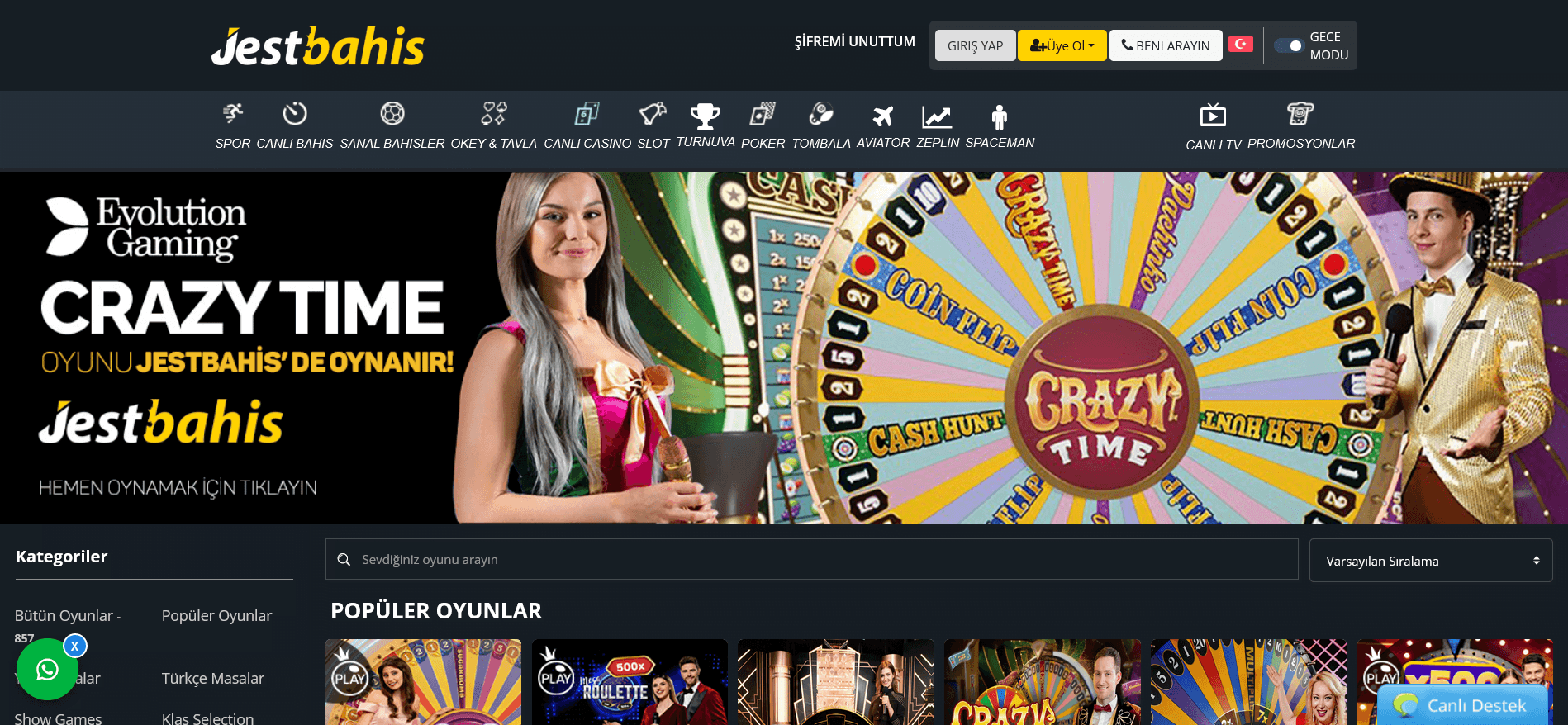This screenshot has width=1568, height=725.
Task: Select the Klas Selection category
Action: [x=208, y=718]
